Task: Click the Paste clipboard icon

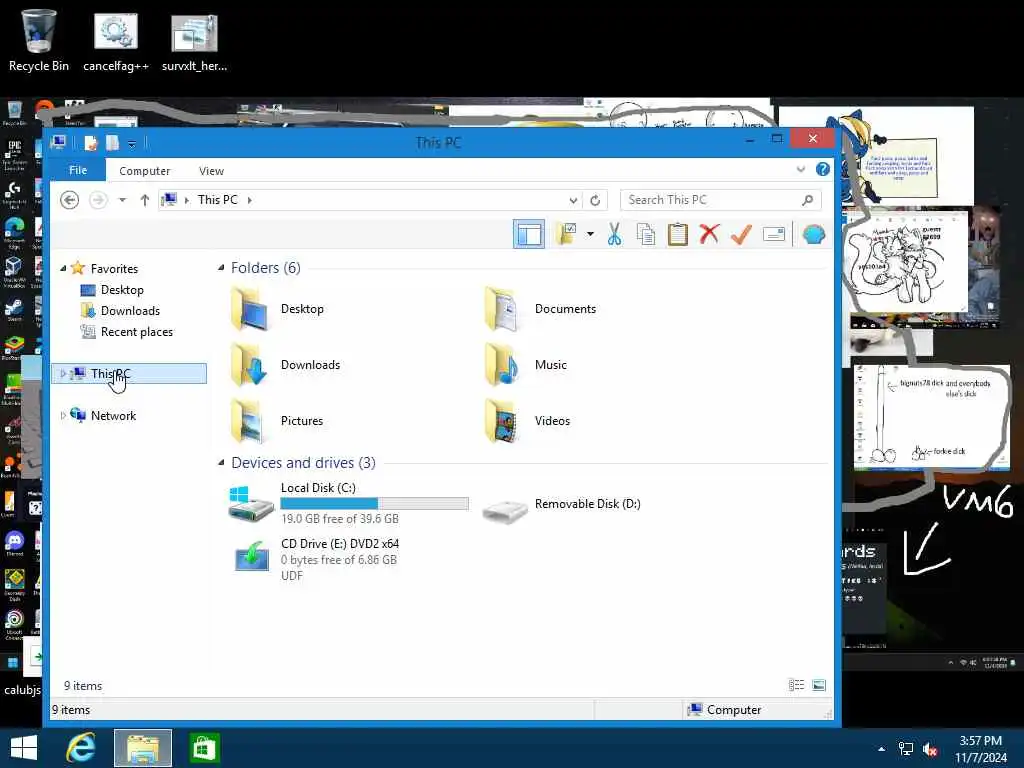Action: click(678, 234)
